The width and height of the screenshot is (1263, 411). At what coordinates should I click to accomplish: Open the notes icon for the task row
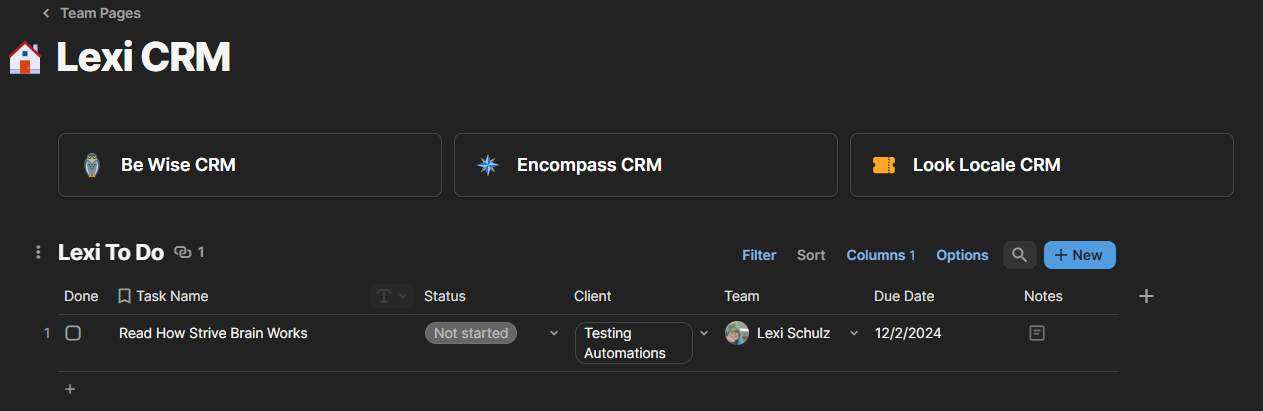coord(1037,333)
